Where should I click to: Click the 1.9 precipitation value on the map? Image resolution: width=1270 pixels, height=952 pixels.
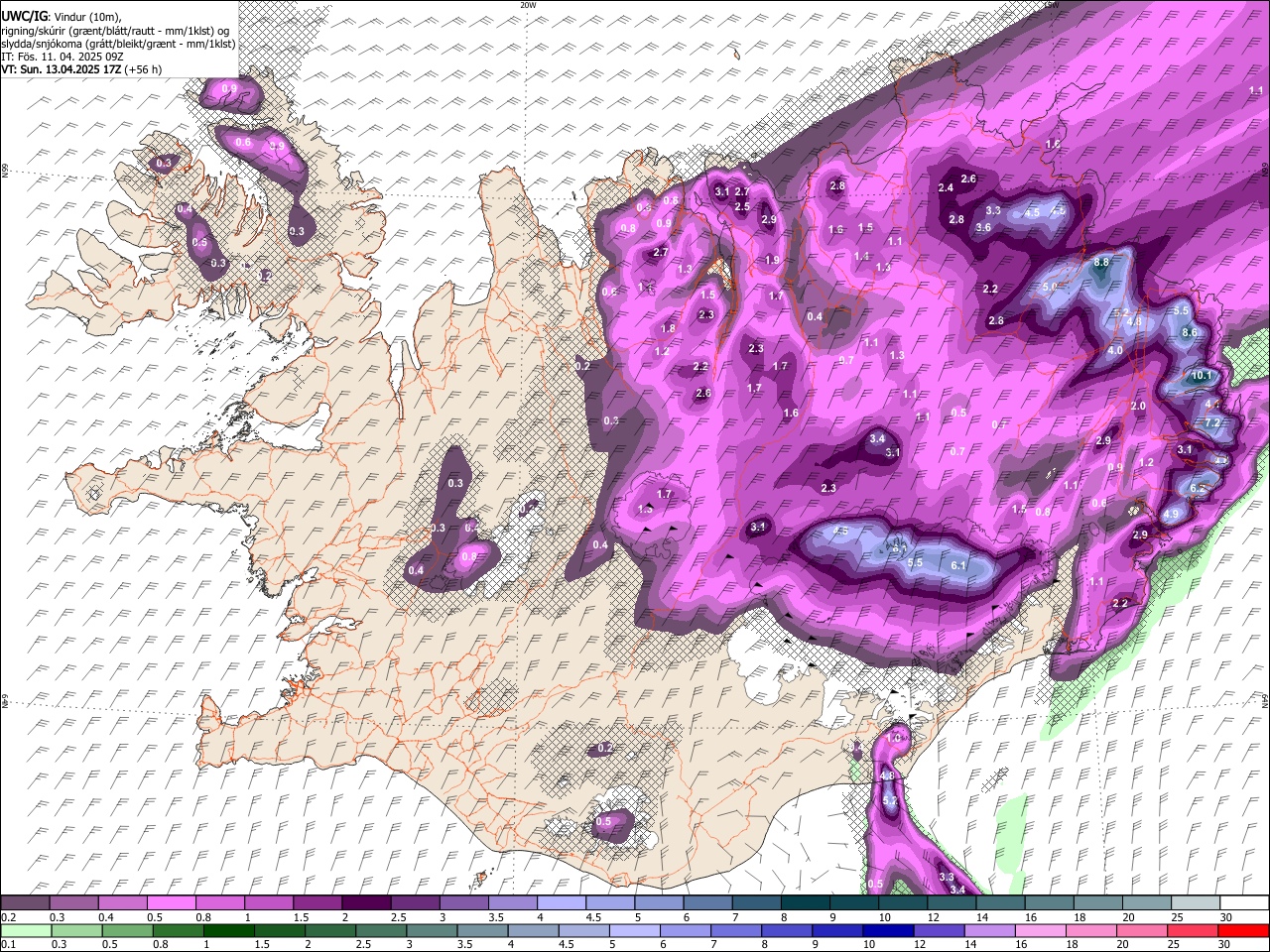773,260
